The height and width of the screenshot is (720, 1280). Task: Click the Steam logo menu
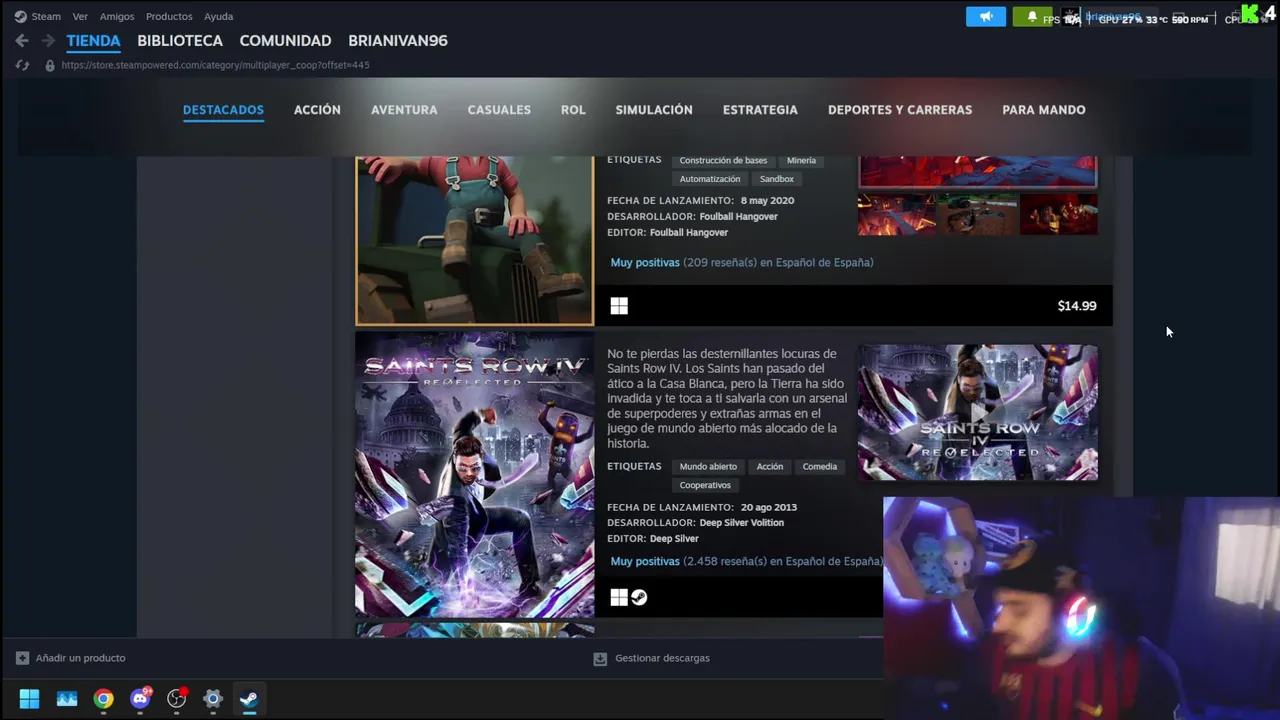tap(38, 16)
